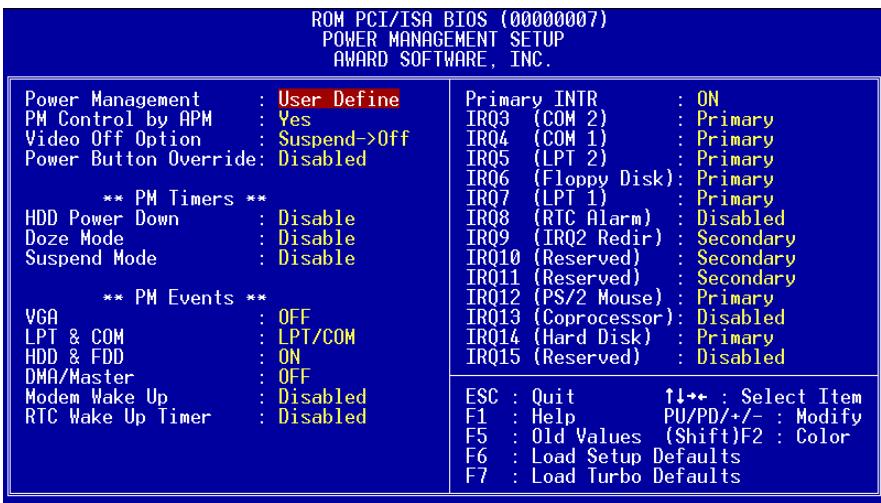Click the F5 : Old Values entry
This screenshot has width=881, height=503.
pyautogui.click(x=553, y=436)
